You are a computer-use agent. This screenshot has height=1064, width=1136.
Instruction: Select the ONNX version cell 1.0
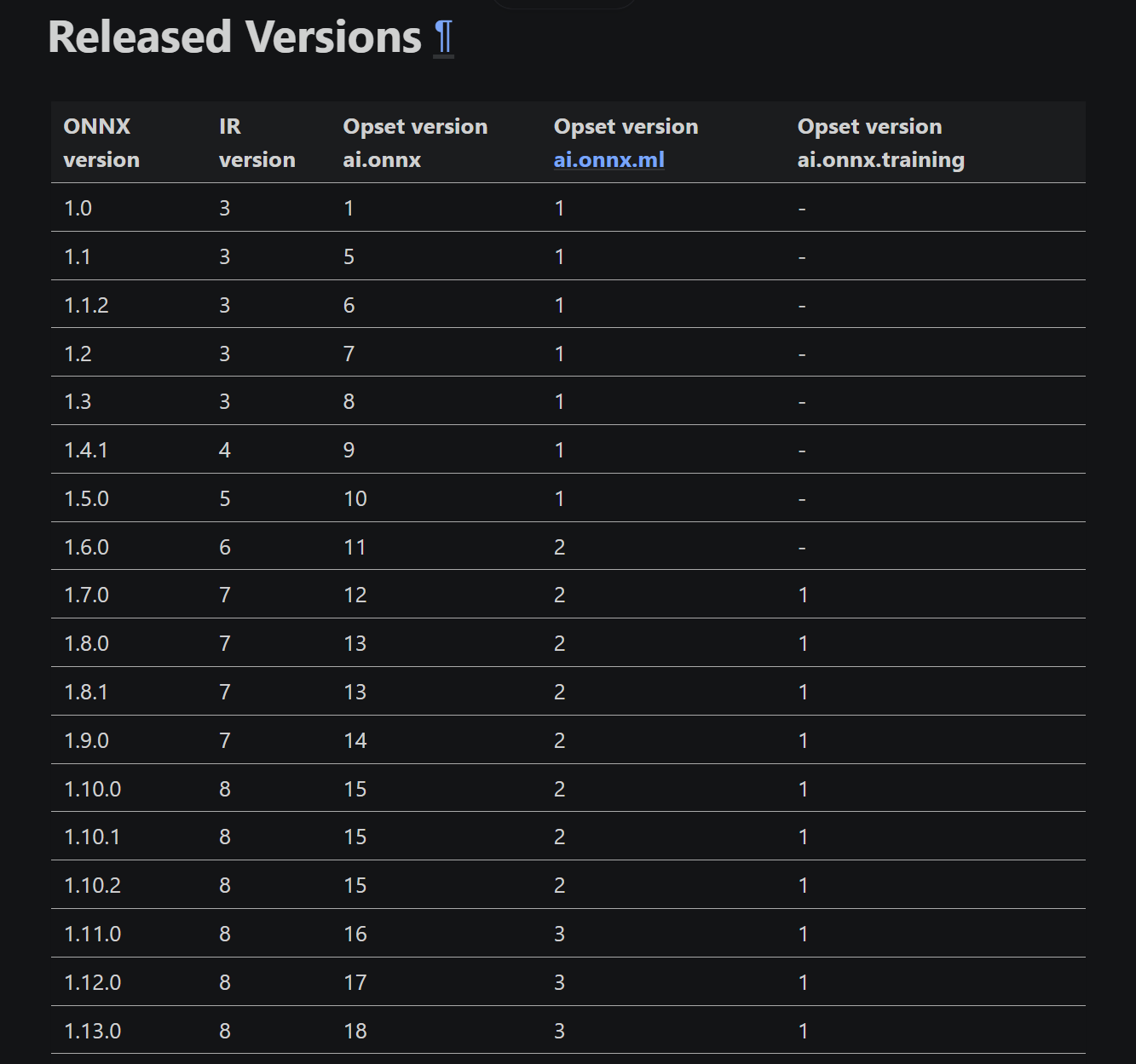78,208
